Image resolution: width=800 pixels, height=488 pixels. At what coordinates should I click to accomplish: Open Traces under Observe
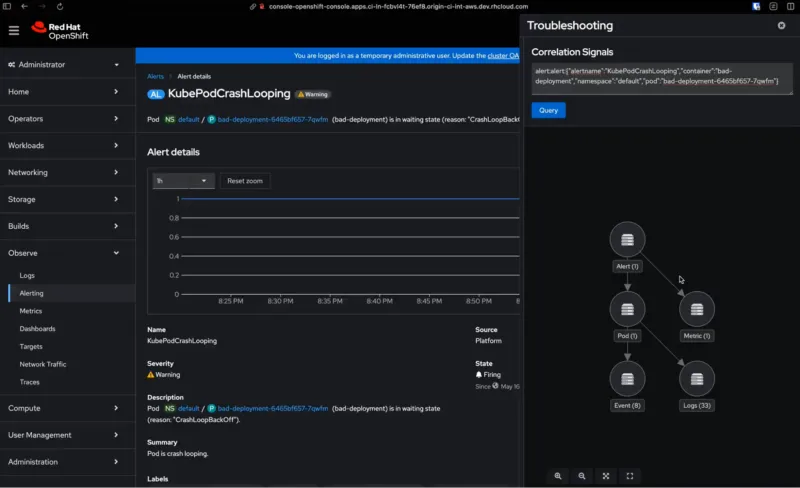point(29,382)
